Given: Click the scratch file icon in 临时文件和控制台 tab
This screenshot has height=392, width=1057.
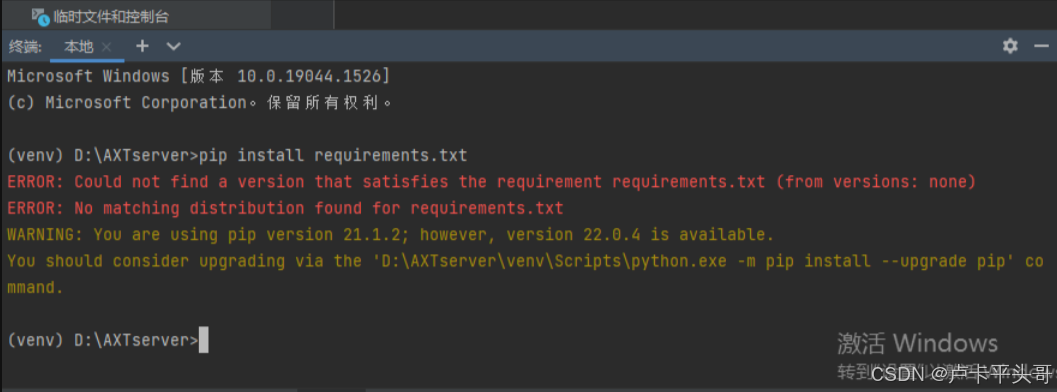Looking at the screenshot, I should tap(40, 17).
